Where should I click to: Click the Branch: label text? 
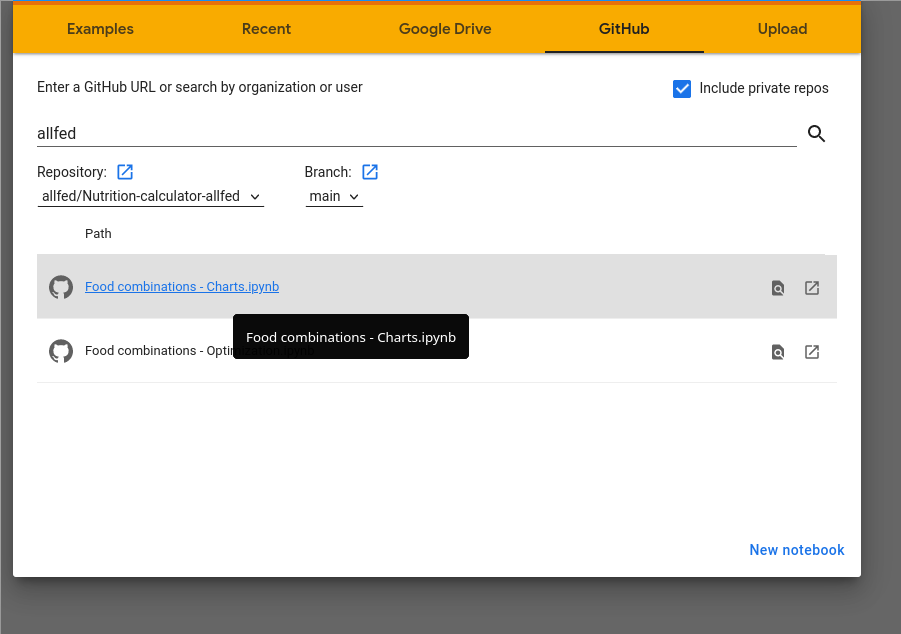click(x=328, y=172)
